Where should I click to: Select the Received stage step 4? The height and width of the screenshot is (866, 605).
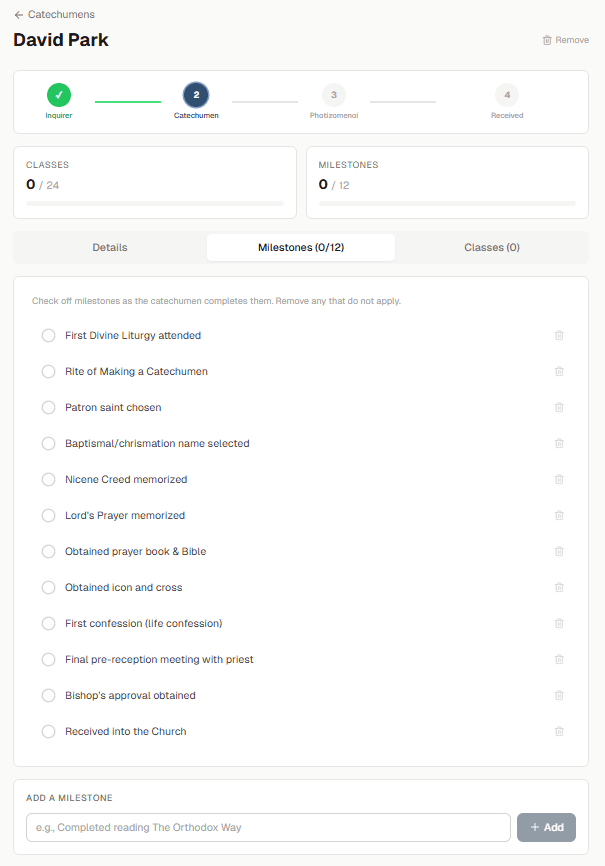tap(507, 95)
